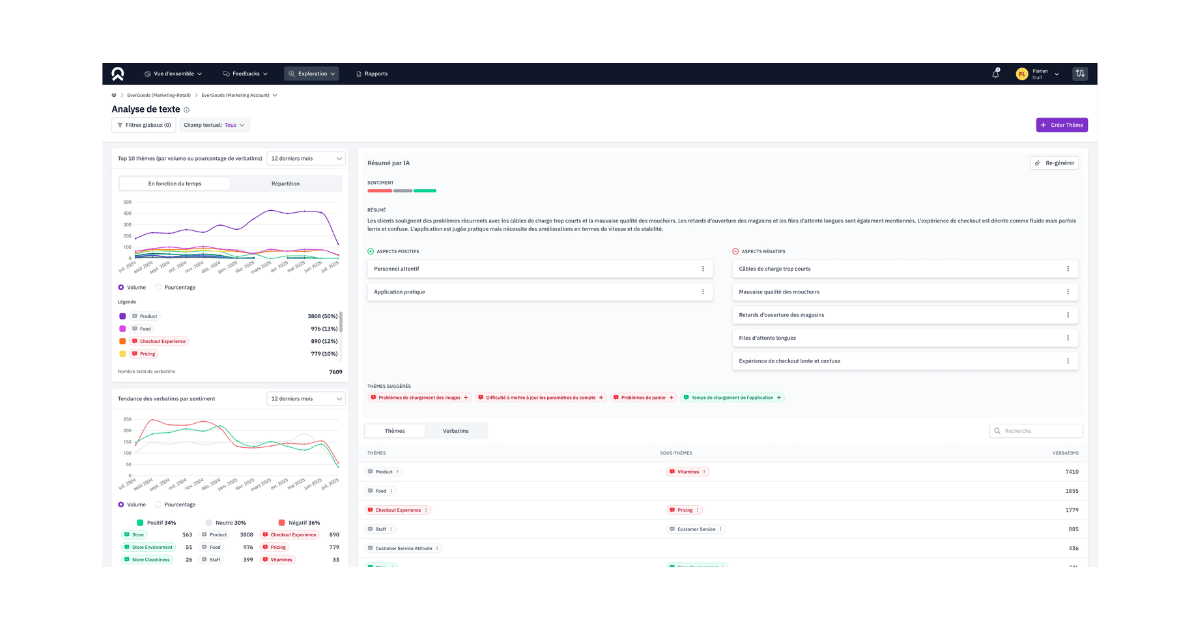This screenshot has height=630, width=1200.
Task: Open the options dots on the Checkout Experience theme row
Action: pos(427,510)
